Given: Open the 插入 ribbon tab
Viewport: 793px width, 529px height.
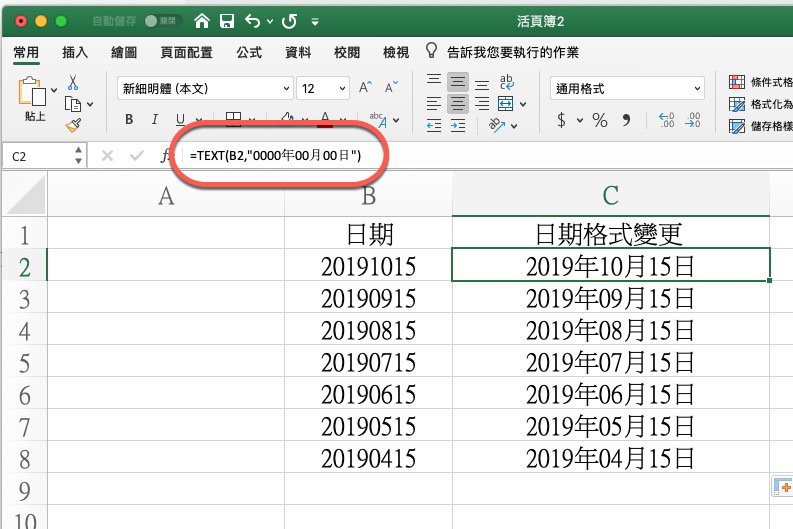Looking at the screenshot, I should (75, 52).
